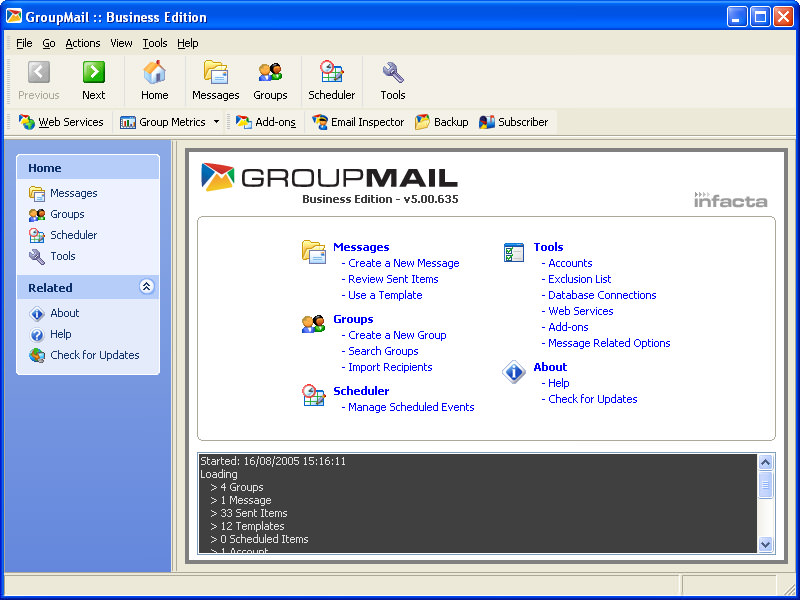
Task: Click the log panel scrollbar thumb
Action: (x=765, y=485)
